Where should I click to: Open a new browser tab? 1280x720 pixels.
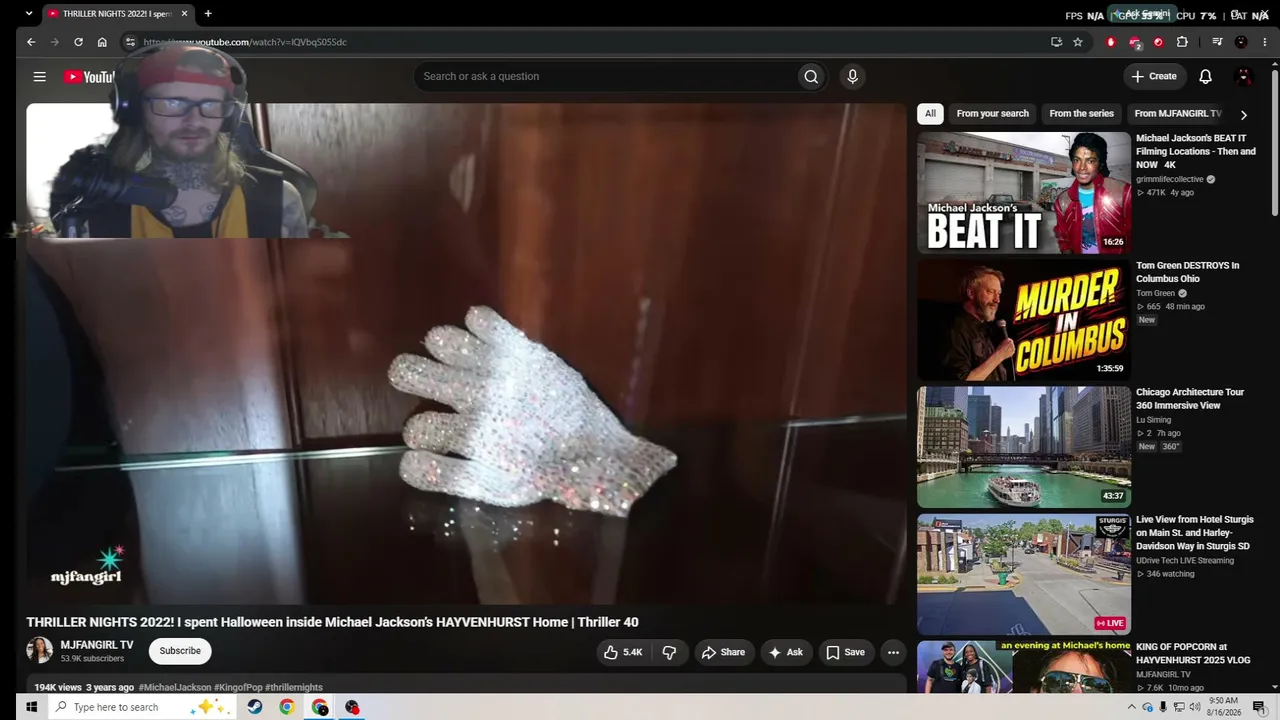pyautogui.click(x=208, y=14)
